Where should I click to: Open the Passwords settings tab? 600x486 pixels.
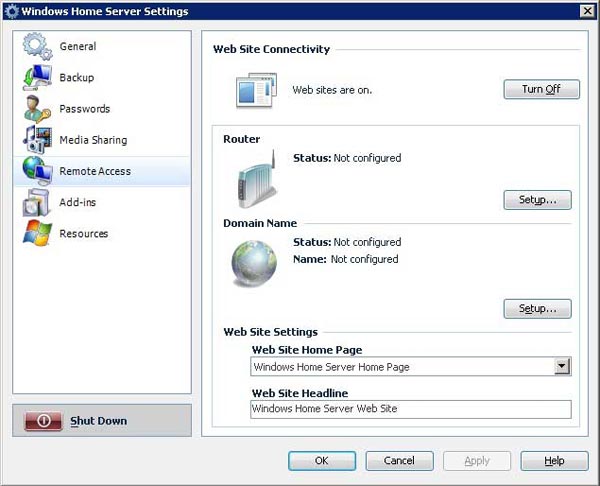102,109
